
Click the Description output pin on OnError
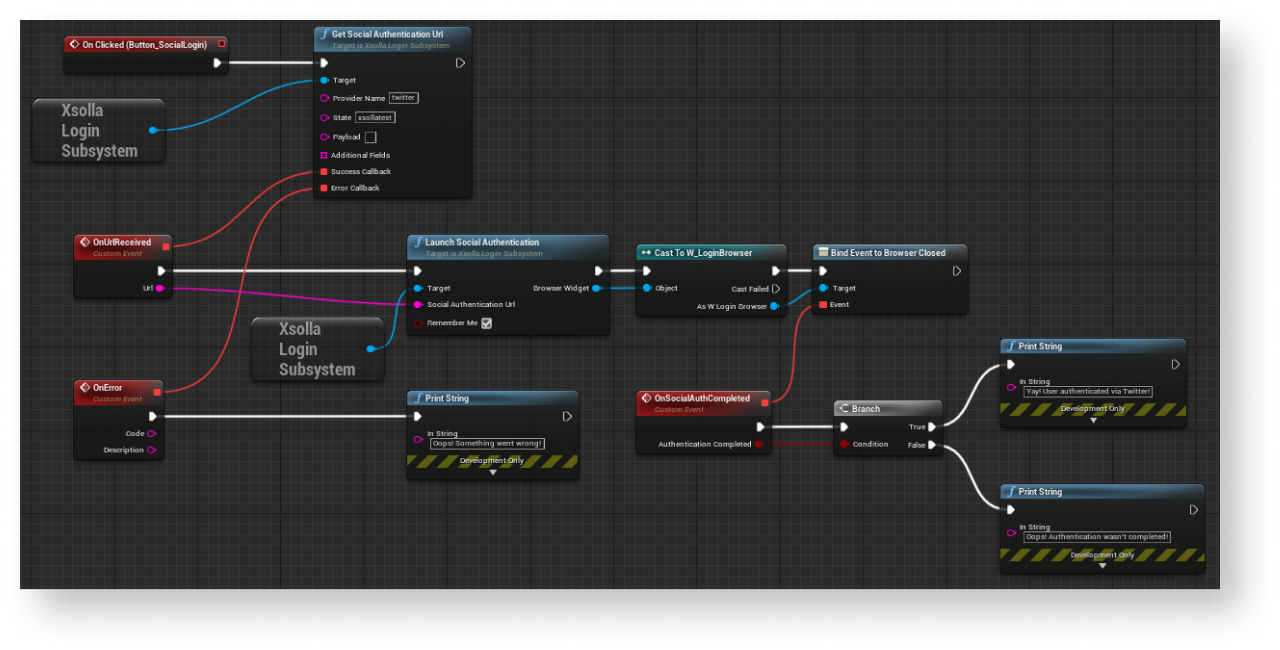point(152,450)
